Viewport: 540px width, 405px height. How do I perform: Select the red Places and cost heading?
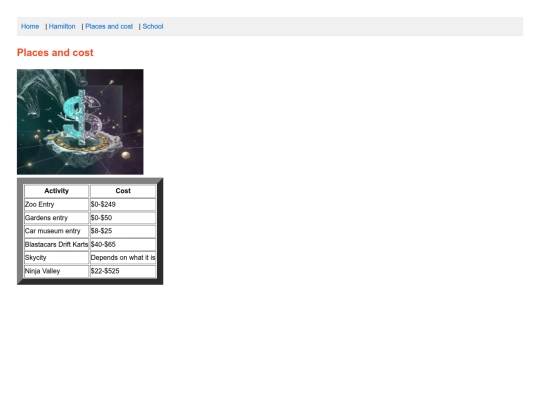point(55,52)
